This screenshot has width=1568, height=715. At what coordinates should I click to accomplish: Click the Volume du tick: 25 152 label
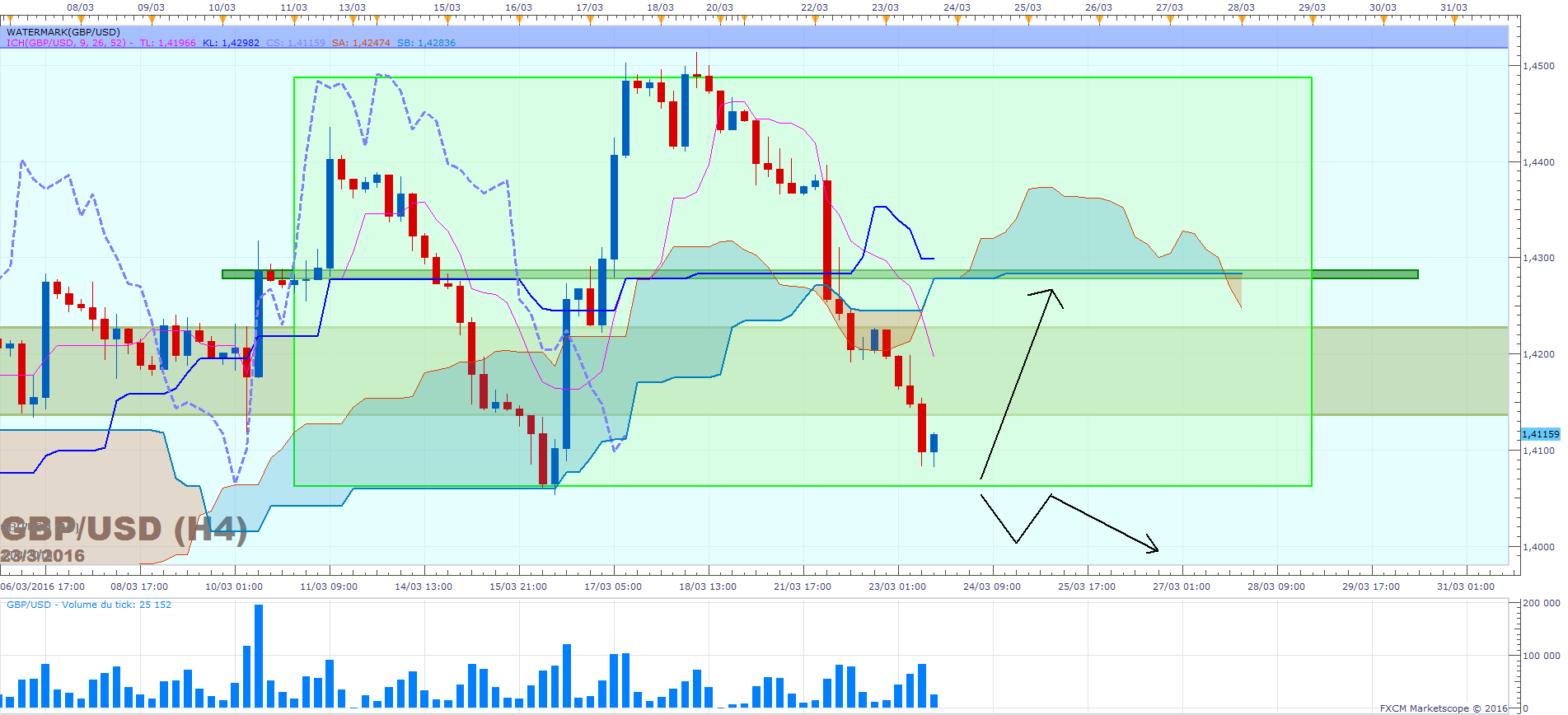(89, 605)
